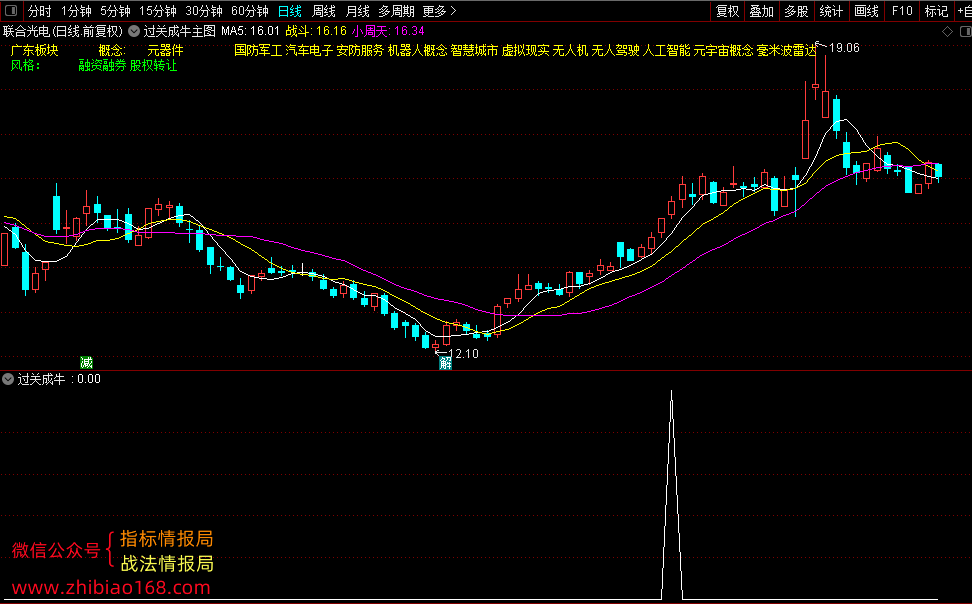This screenshot has width=972, height=604.
Task: Click the 概念: label
Action: (x=112, y=50)
